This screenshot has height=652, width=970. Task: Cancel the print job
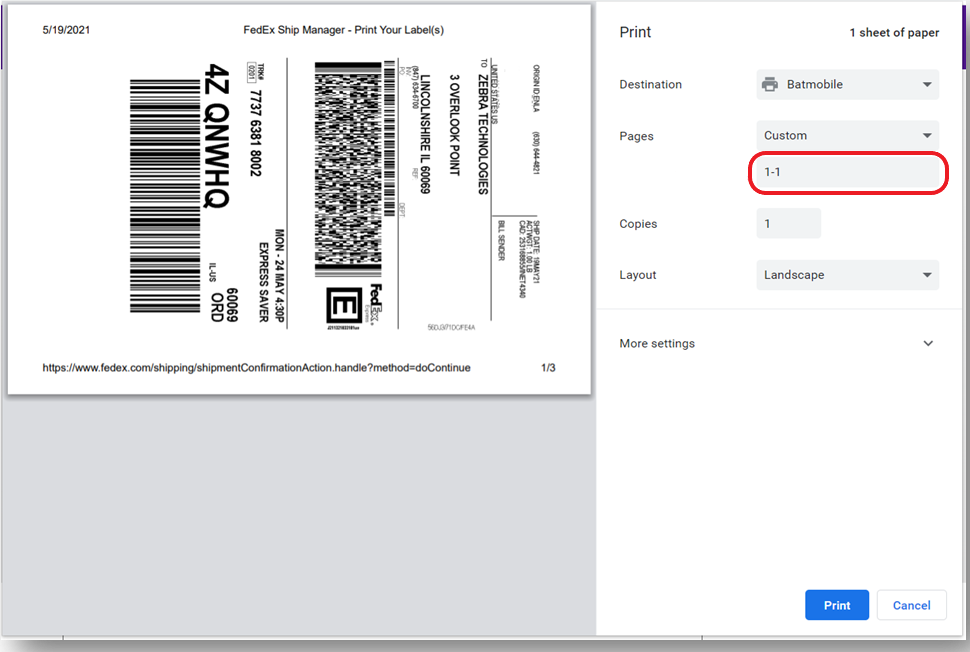click(x=911, y=605)
